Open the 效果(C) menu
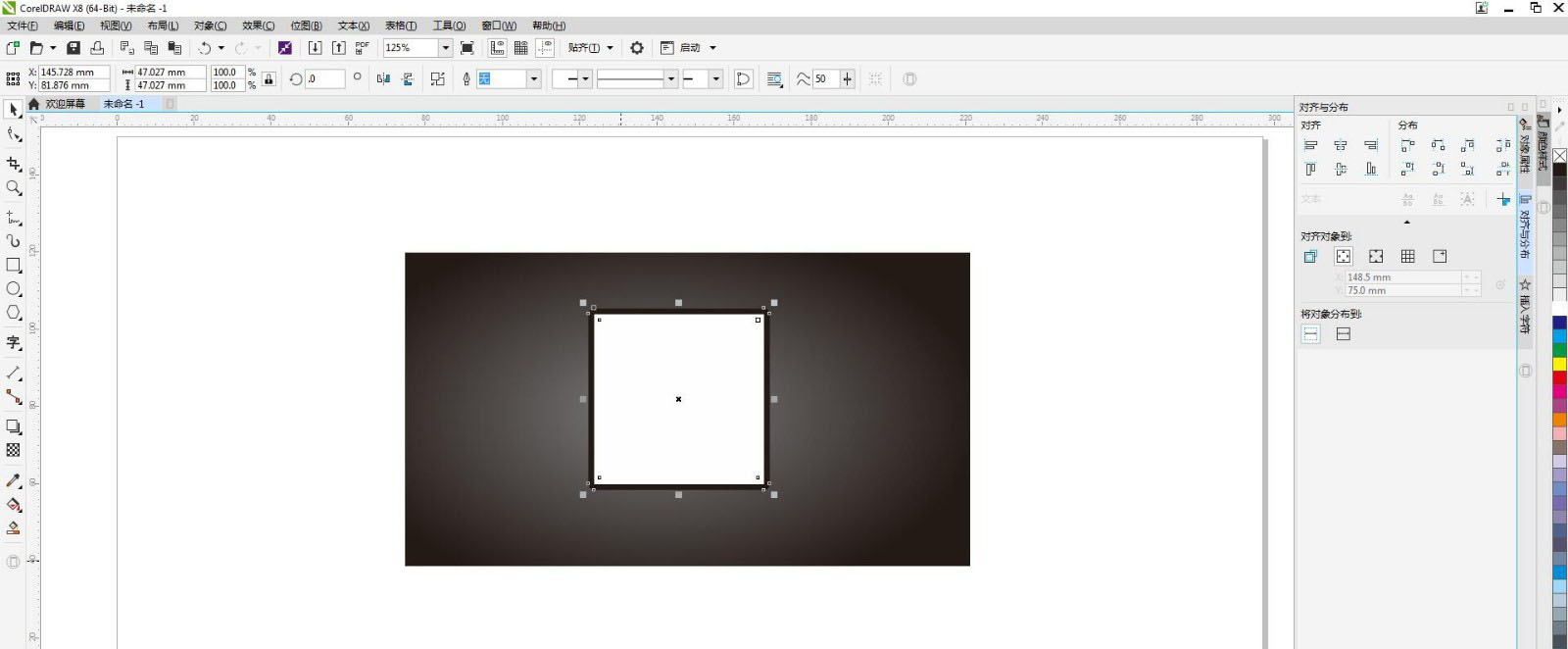This screenshot has height=649, width=1568. coord(258,25)
